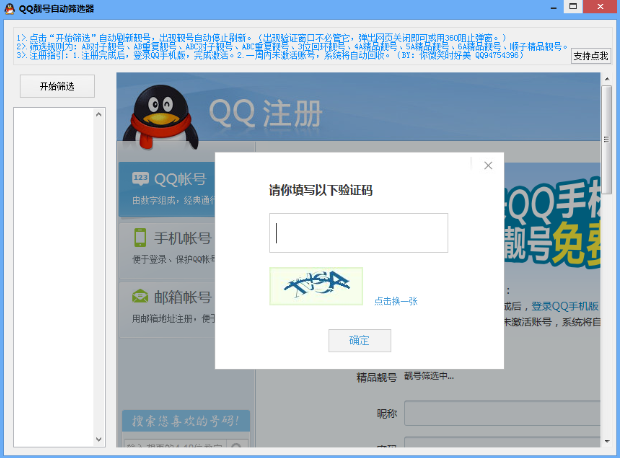Click the green envelope mail icon
Image resolution: width=620 pixels, height=458 pixels.
tap(140, 296)
